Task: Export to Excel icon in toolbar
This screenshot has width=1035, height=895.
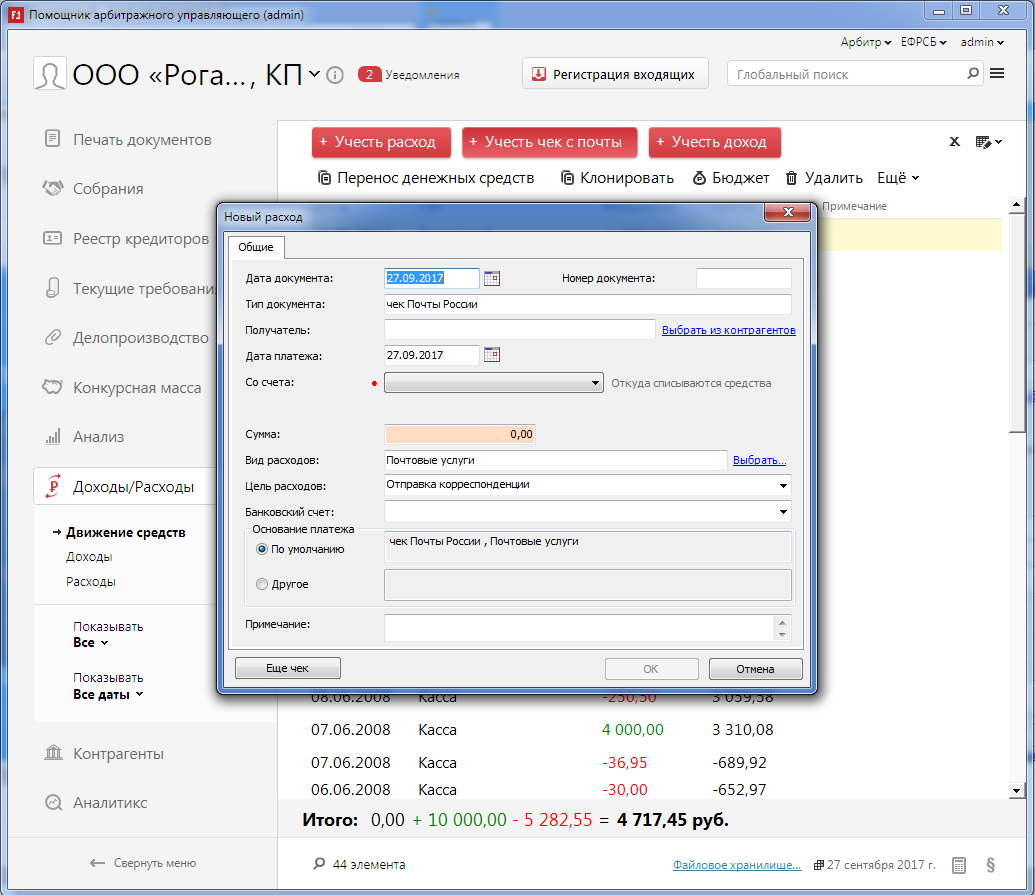Action: (x=954, y=142)
